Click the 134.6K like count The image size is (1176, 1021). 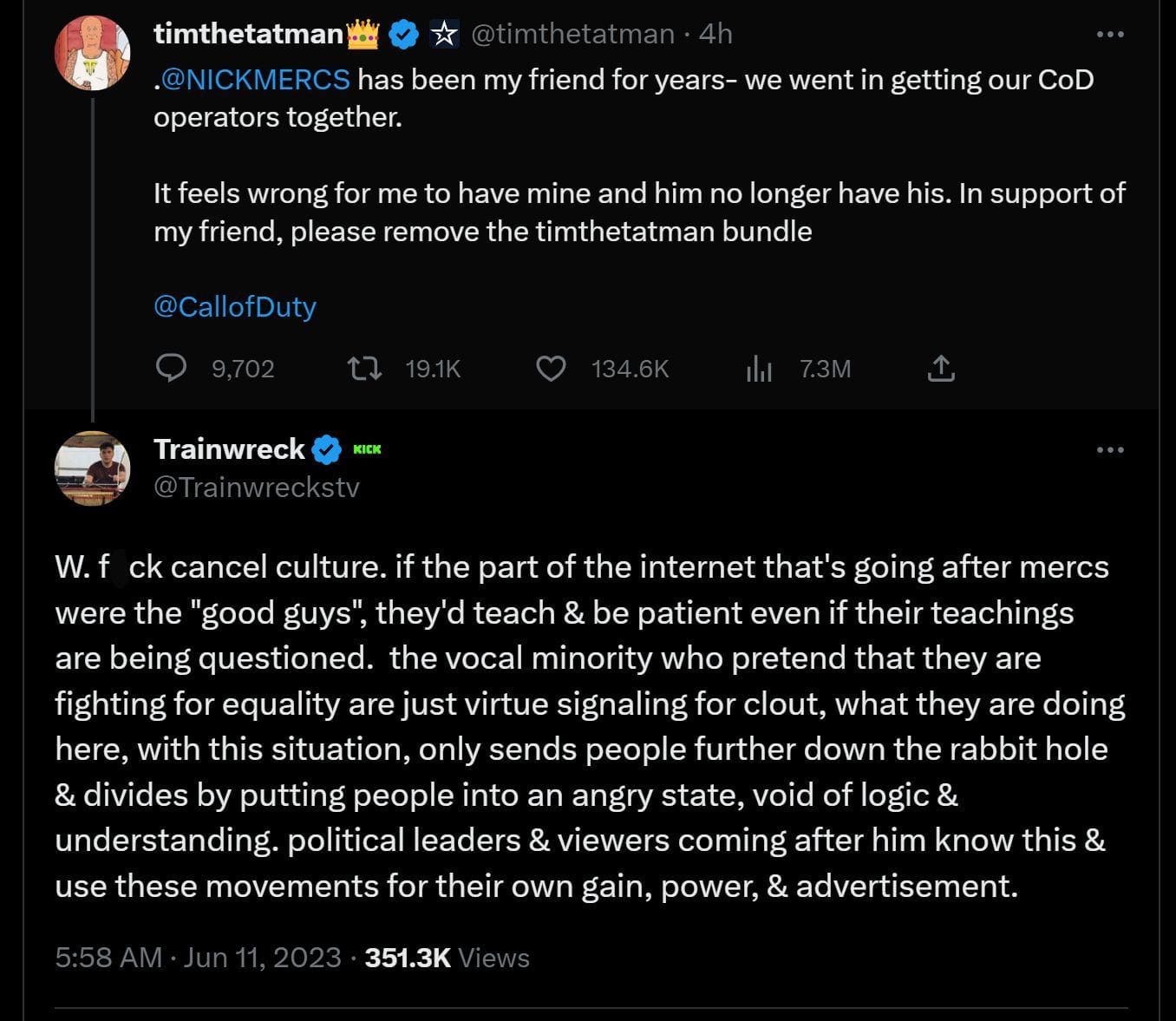[x=630, y=368]
